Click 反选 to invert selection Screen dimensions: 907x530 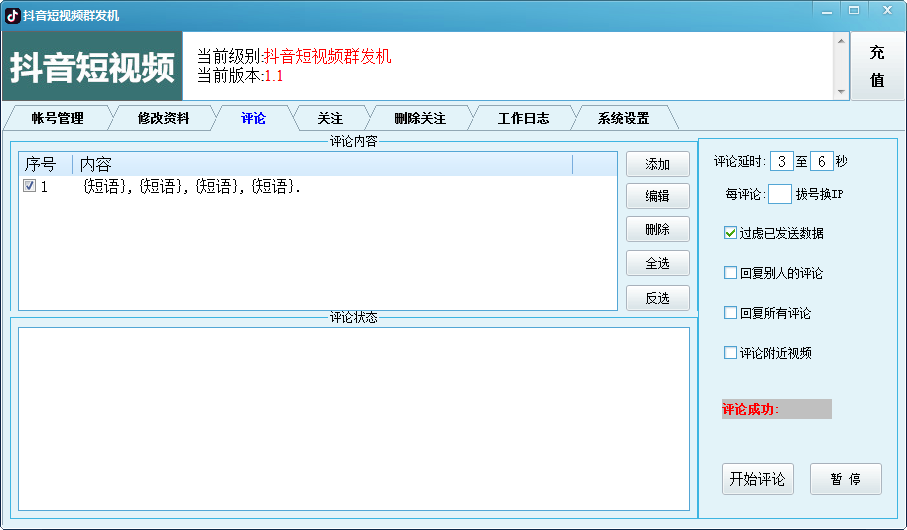click(x=658, y=298)
